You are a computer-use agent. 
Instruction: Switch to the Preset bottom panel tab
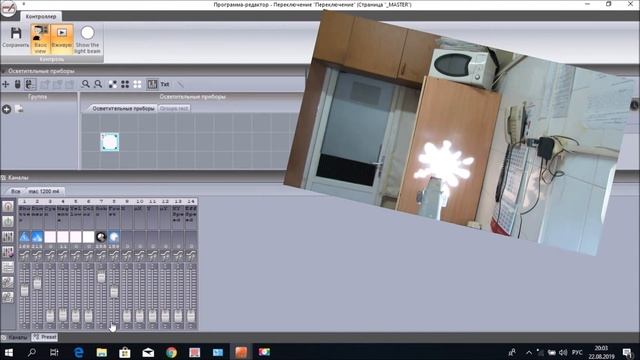(x=45, y=337)
